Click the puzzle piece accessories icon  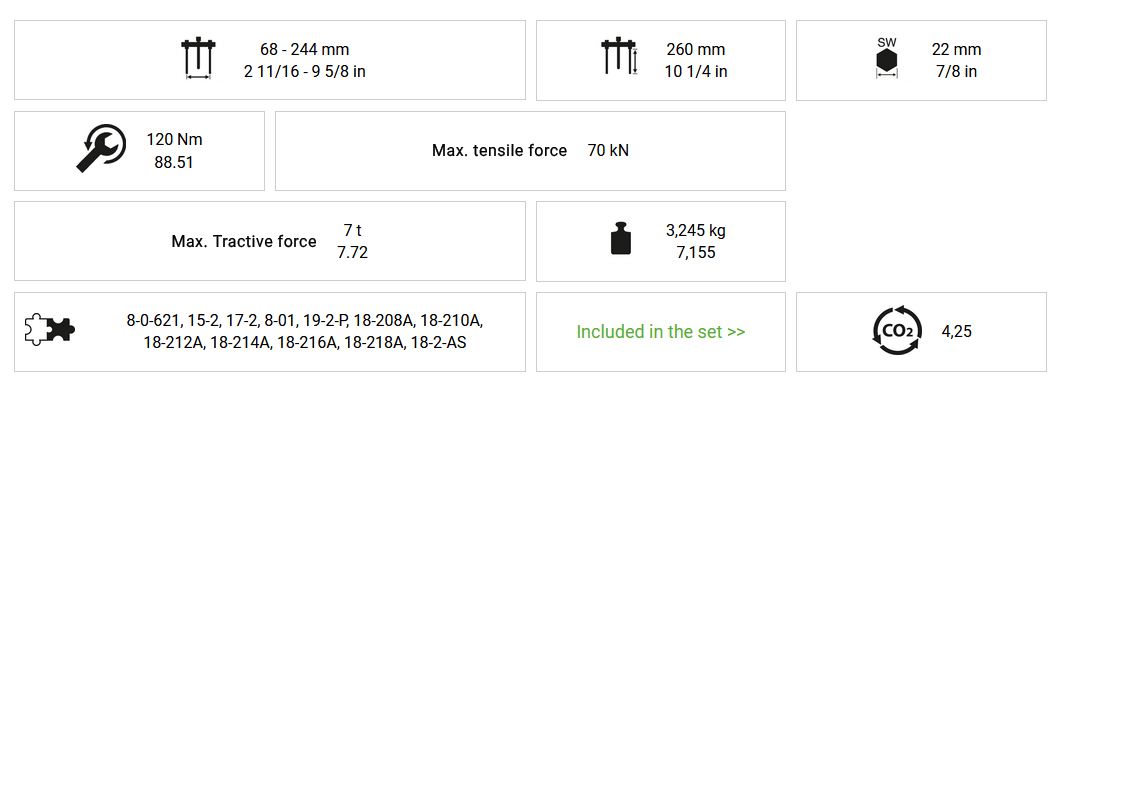coord(50,330)
